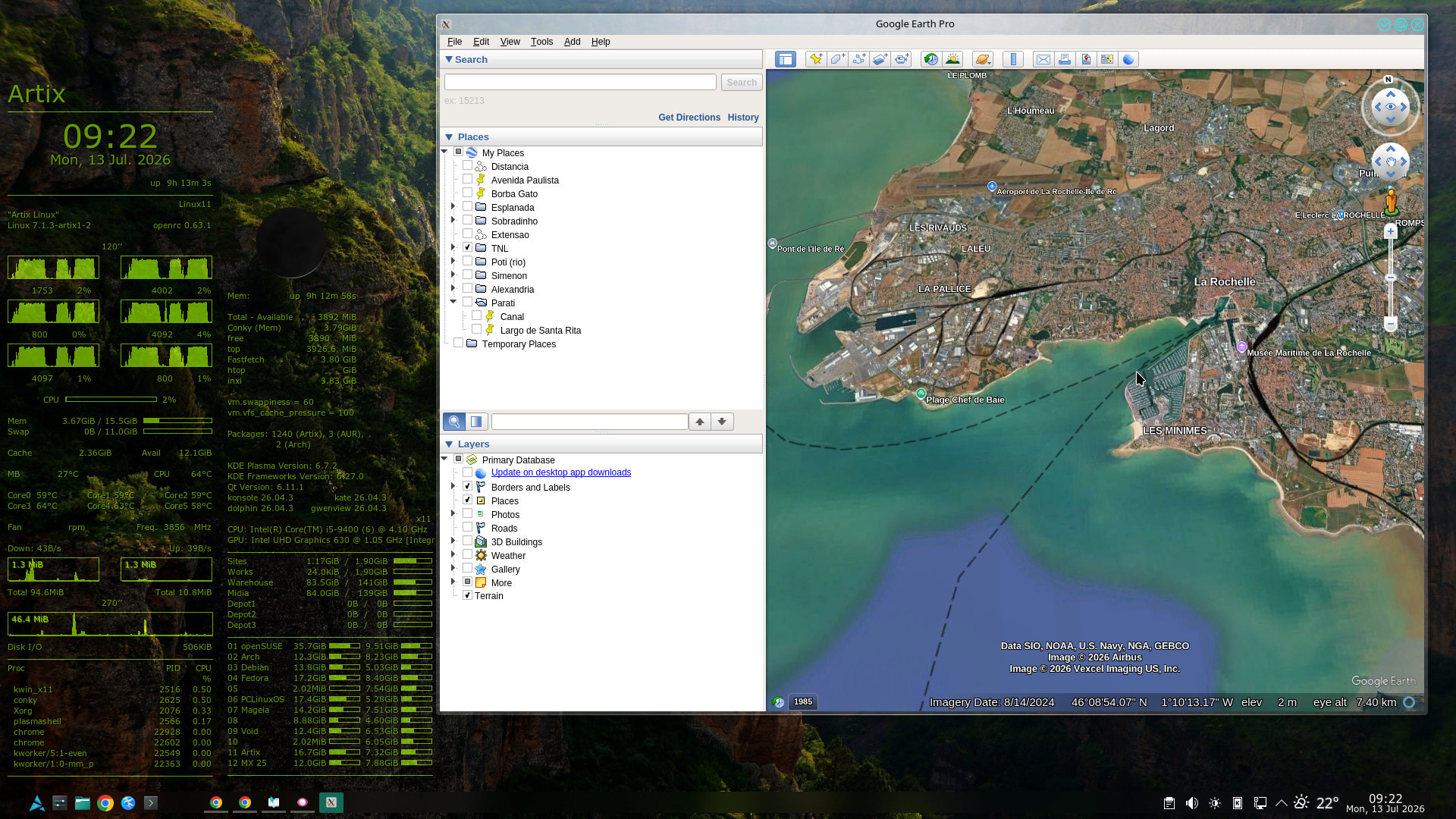Image resolution: width=1456 pixels, height=819 pixels.
Task: Collapse the Parati folder
Action: pos(453,302)
